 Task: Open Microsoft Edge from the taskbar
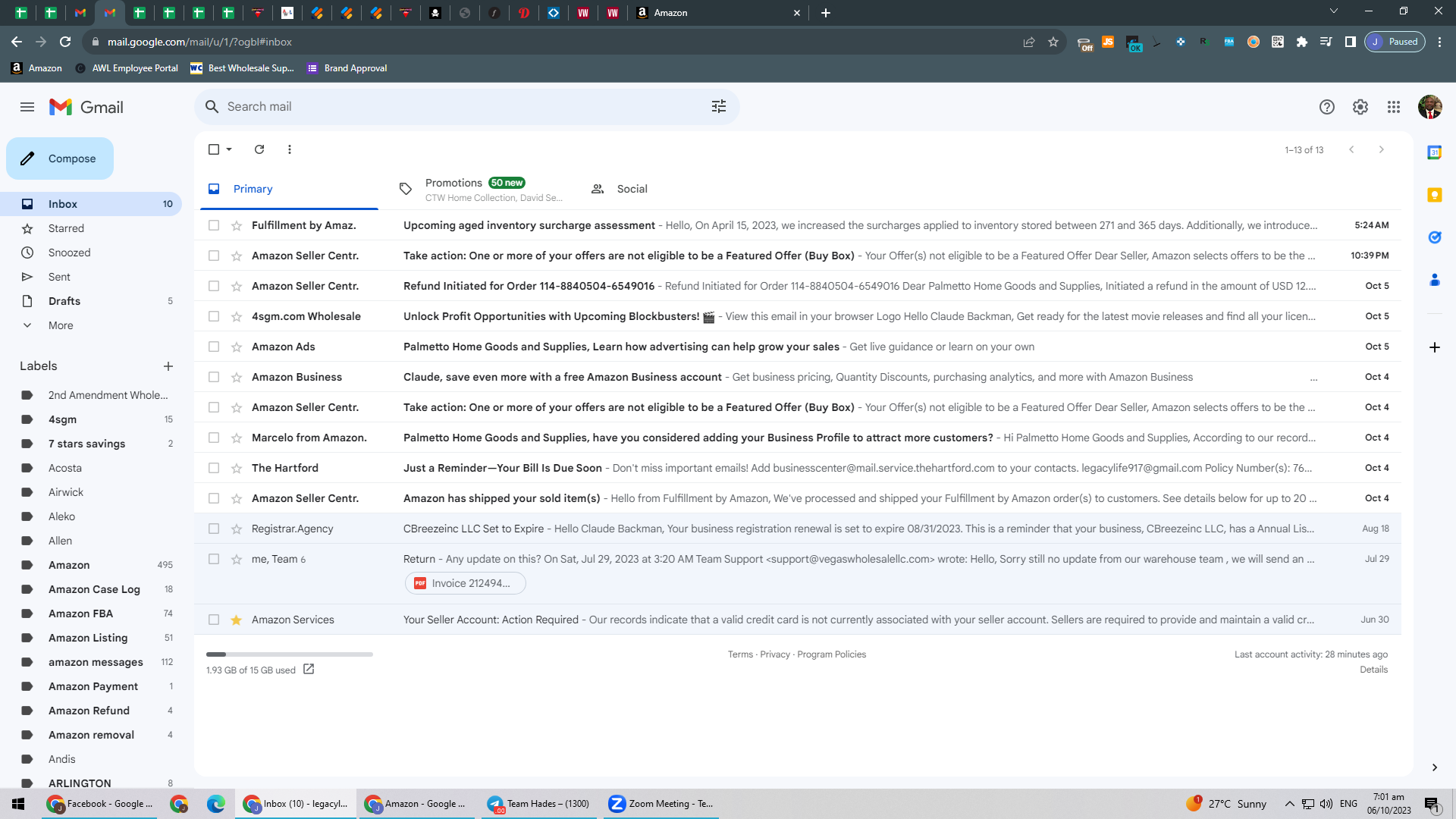216,804
